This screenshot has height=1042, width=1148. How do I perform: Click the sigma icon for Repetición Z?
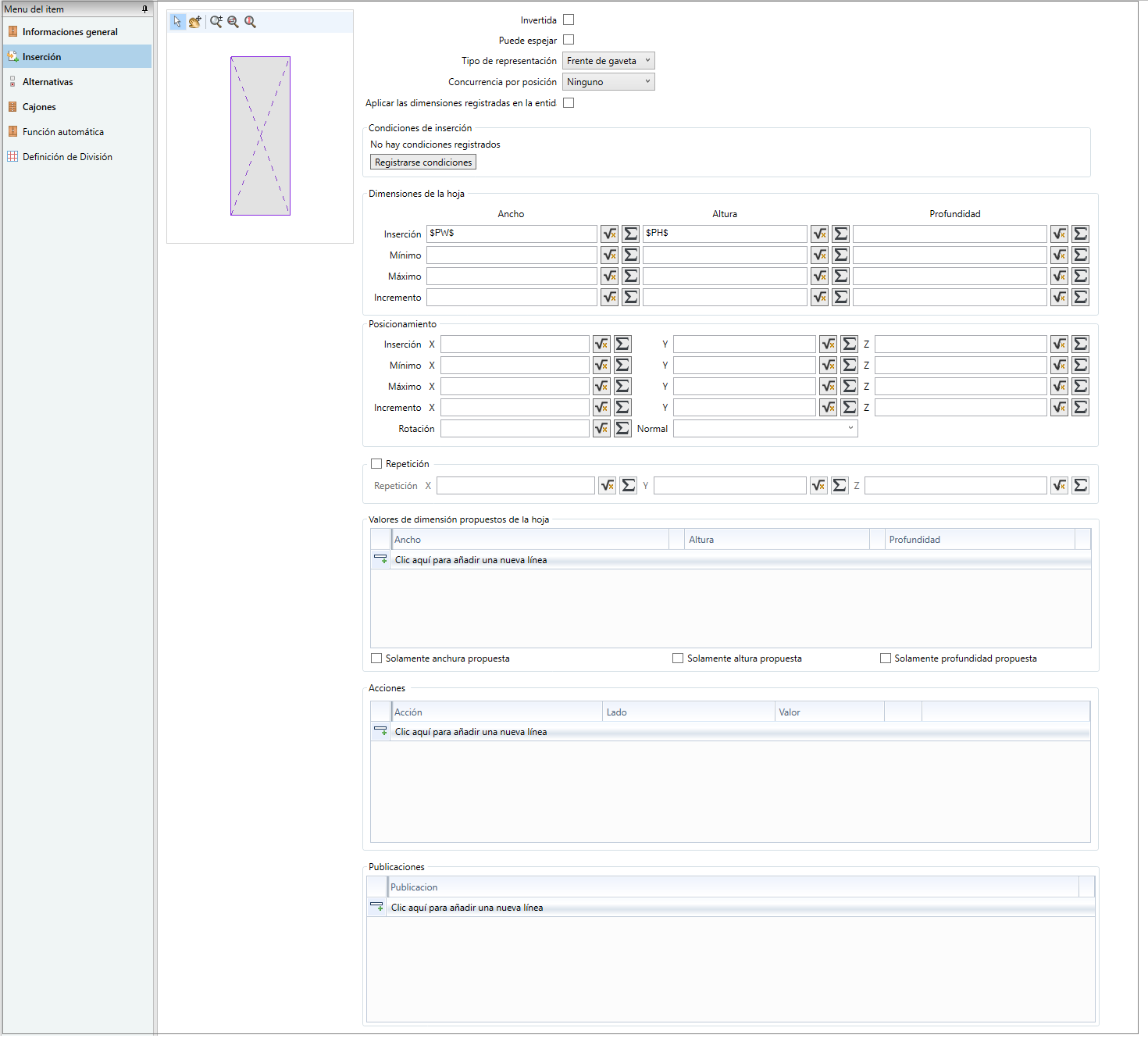point(1080,485)
